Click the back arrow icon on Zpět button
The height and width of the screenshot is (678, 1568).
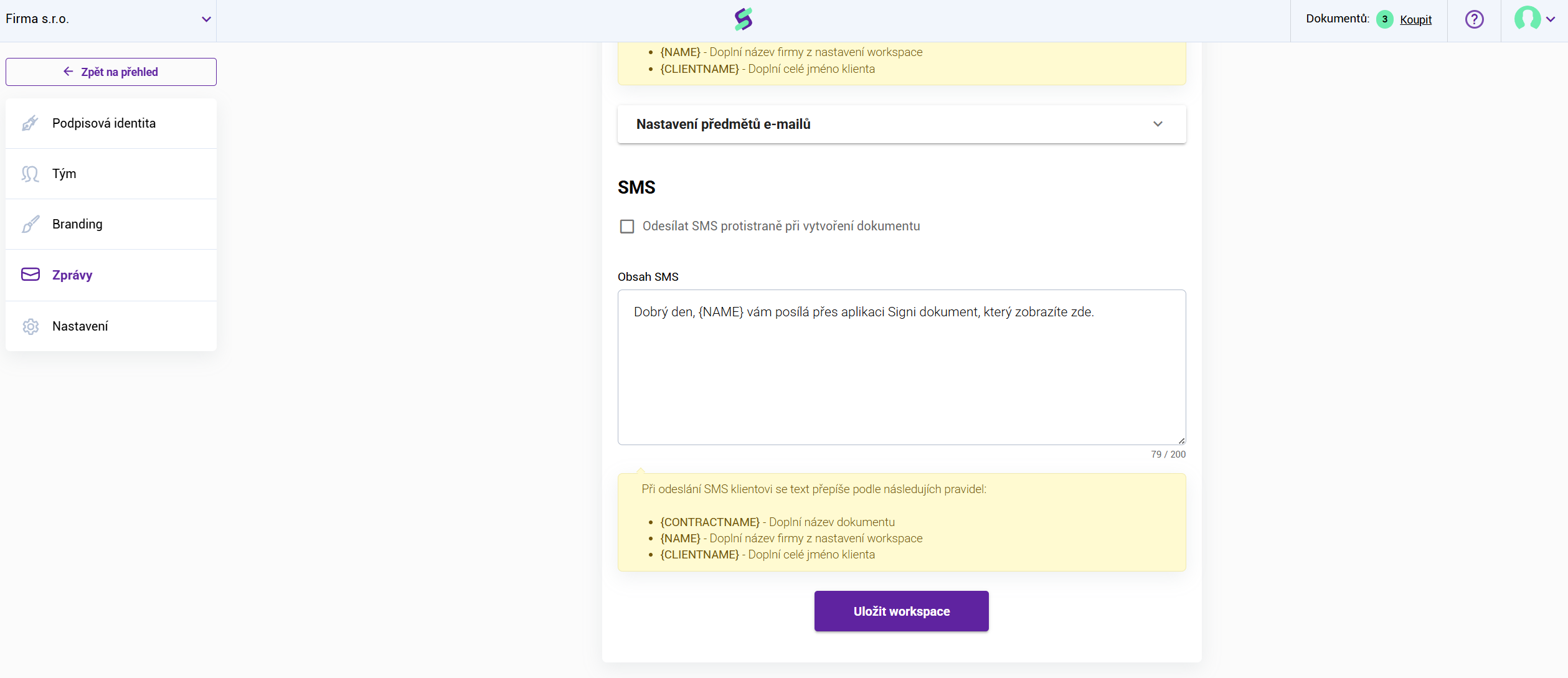click(68, 72)
